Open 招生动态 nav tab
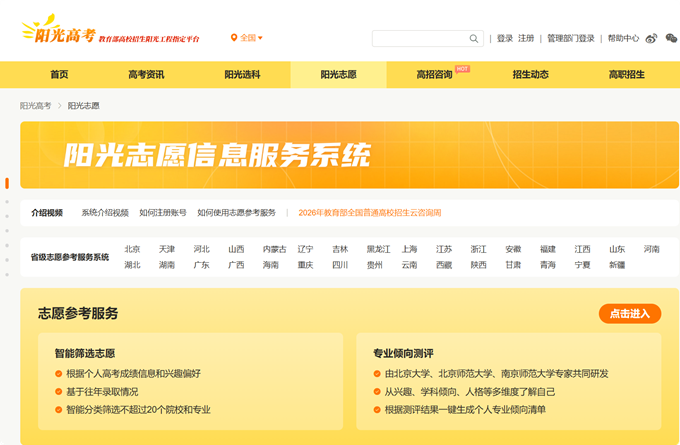The image size is (680, 445). (x=530, y=75)
